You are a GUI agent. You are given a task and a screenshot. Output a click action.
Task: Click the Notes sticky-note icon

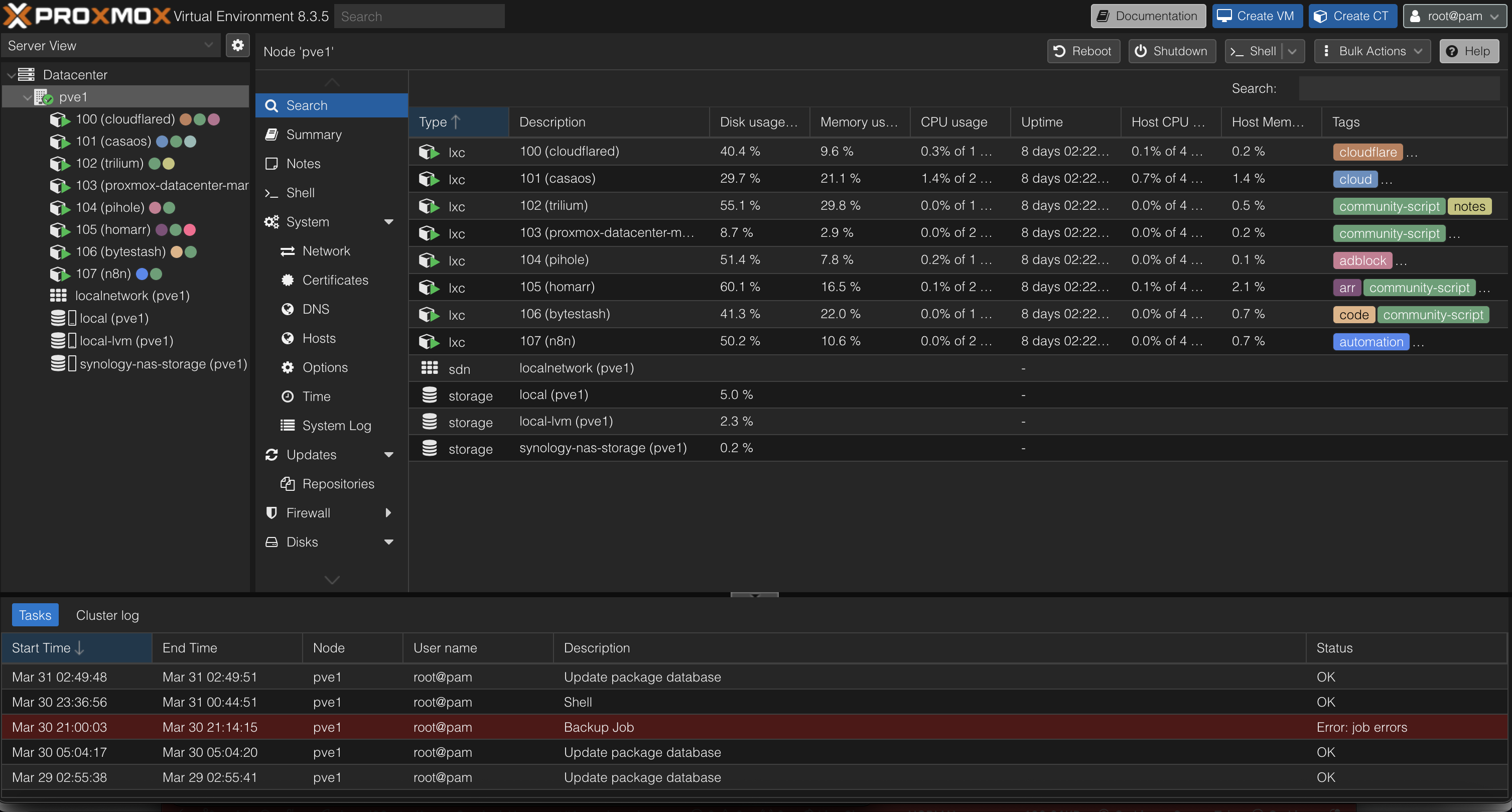pos(271,163)
